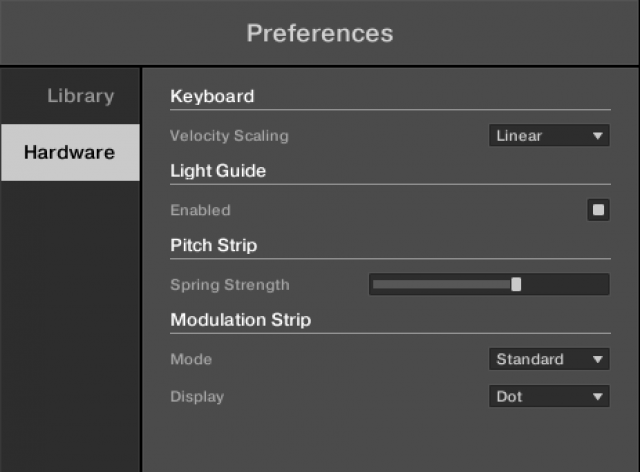
Task: Click the Light Guide section heading
Action: click(x=218, y=171)
